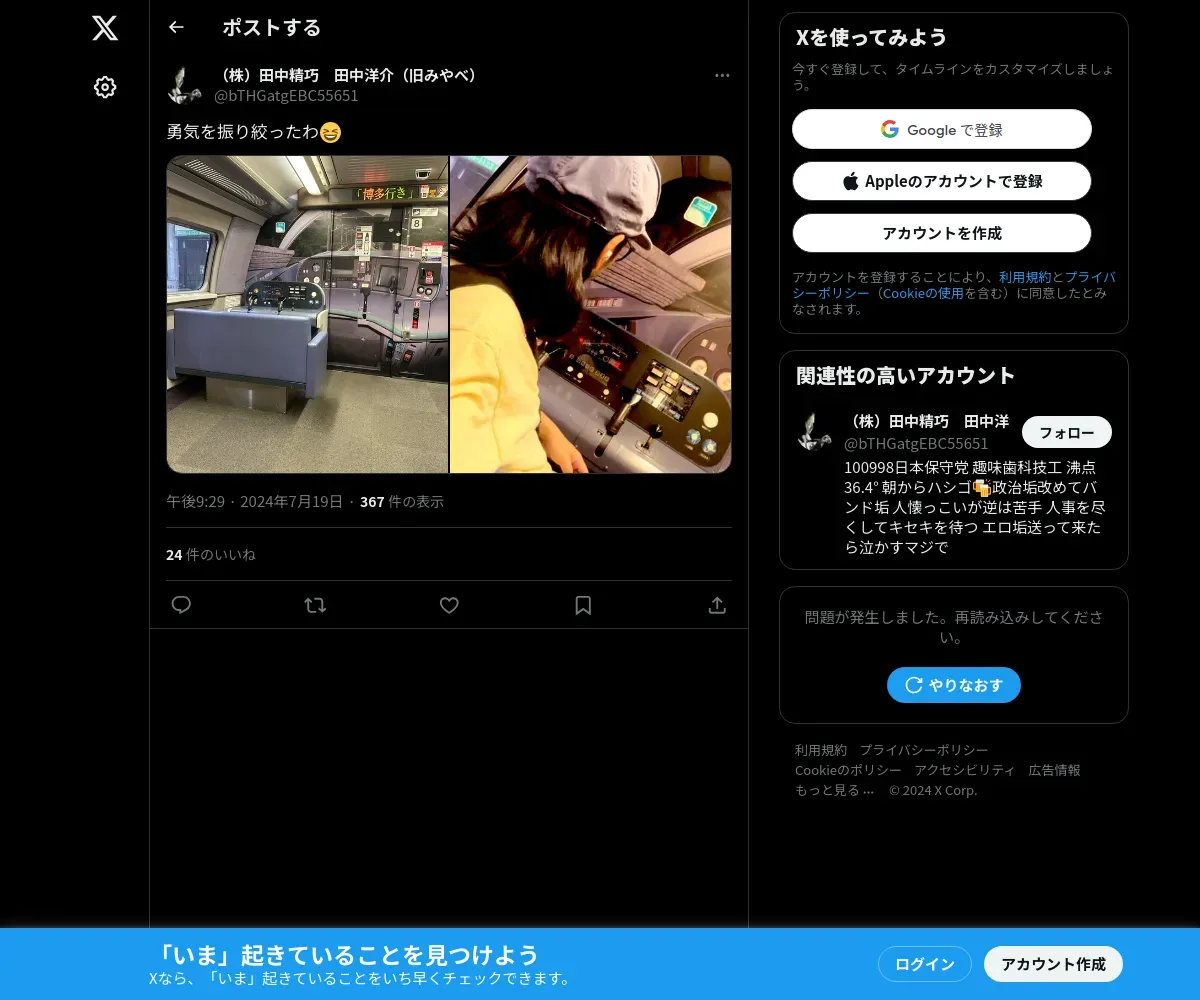1200x1000 pixels.
Task: Open the X logo home link
Action: tap(105, 28)
